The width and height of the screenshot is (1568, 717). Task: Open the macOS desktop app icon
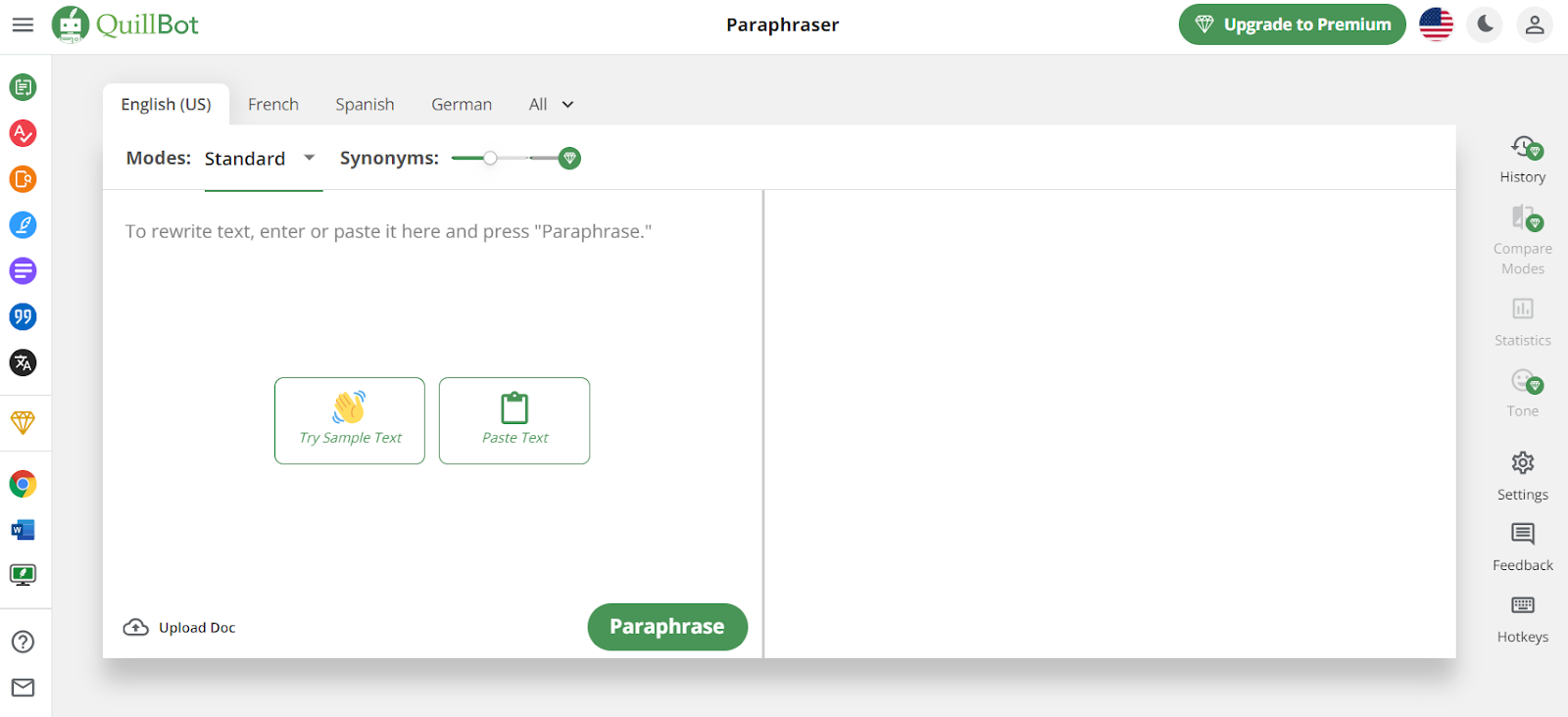23,575
